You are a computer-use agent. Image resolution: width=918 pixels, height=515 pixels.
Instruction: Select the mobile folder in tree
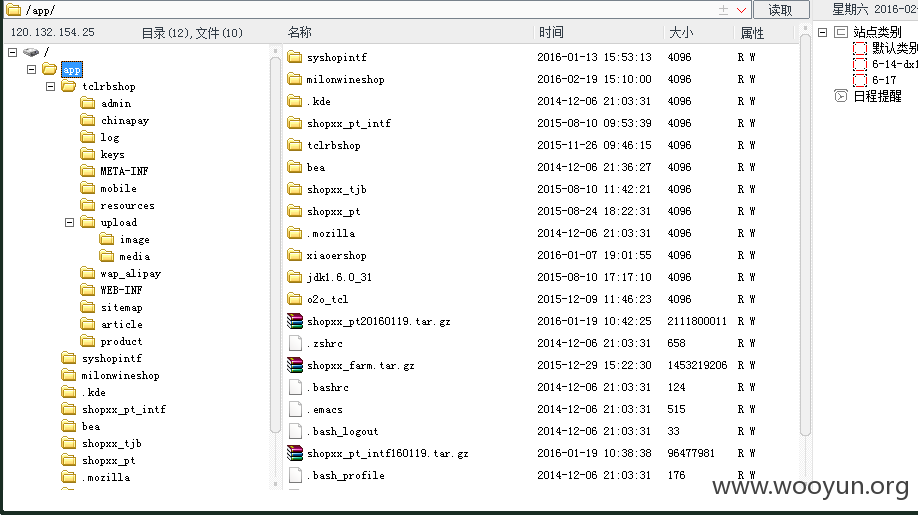click(x=118, y=188)
